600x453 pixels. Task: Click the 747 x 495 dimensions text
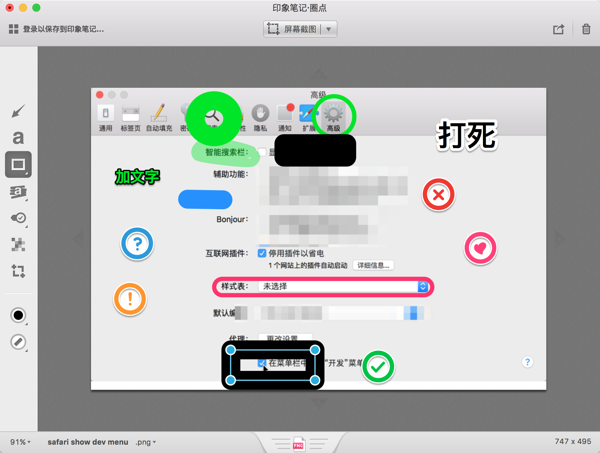coord(573,441)
